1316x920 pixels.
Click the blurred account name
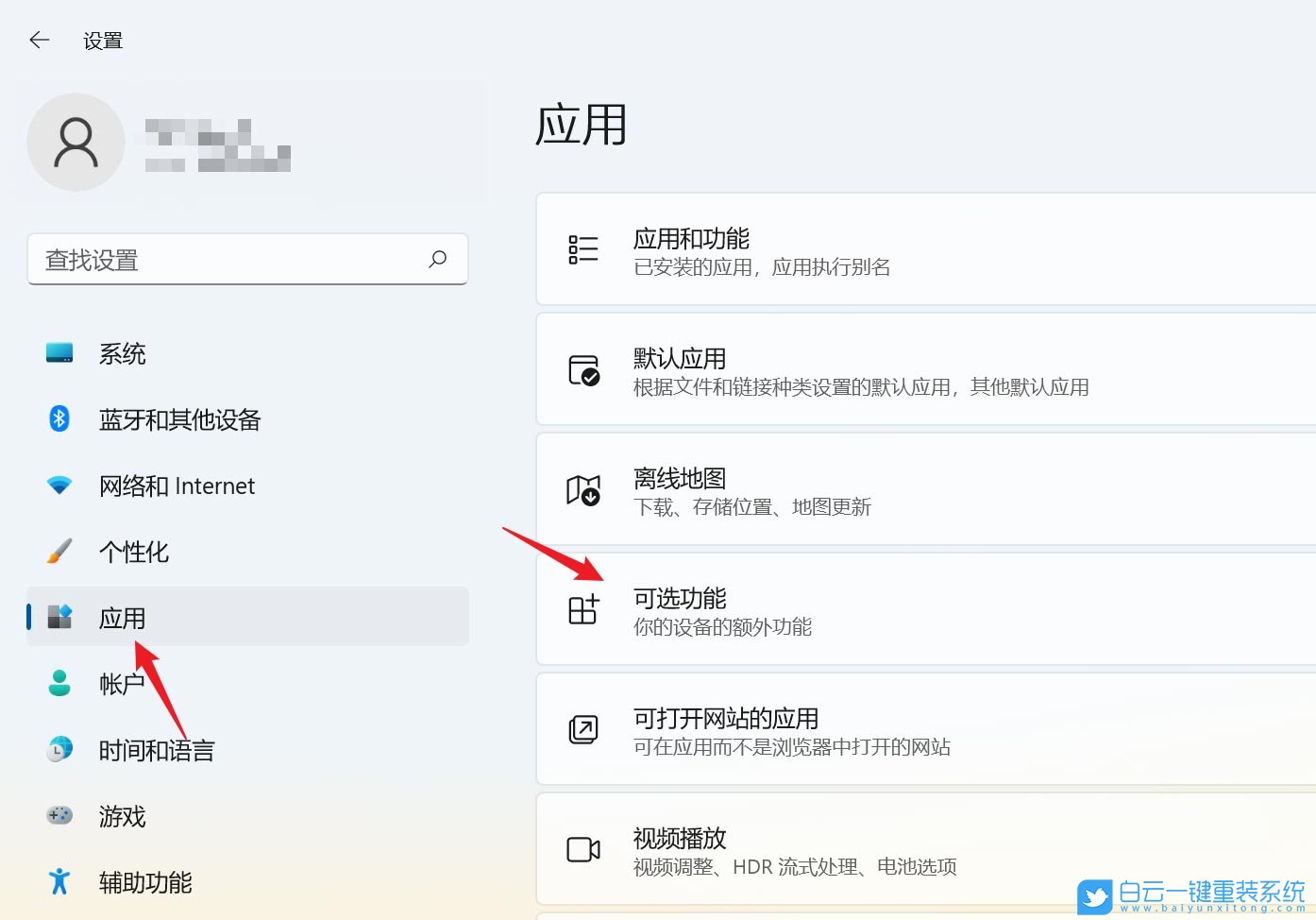[217, 145]
